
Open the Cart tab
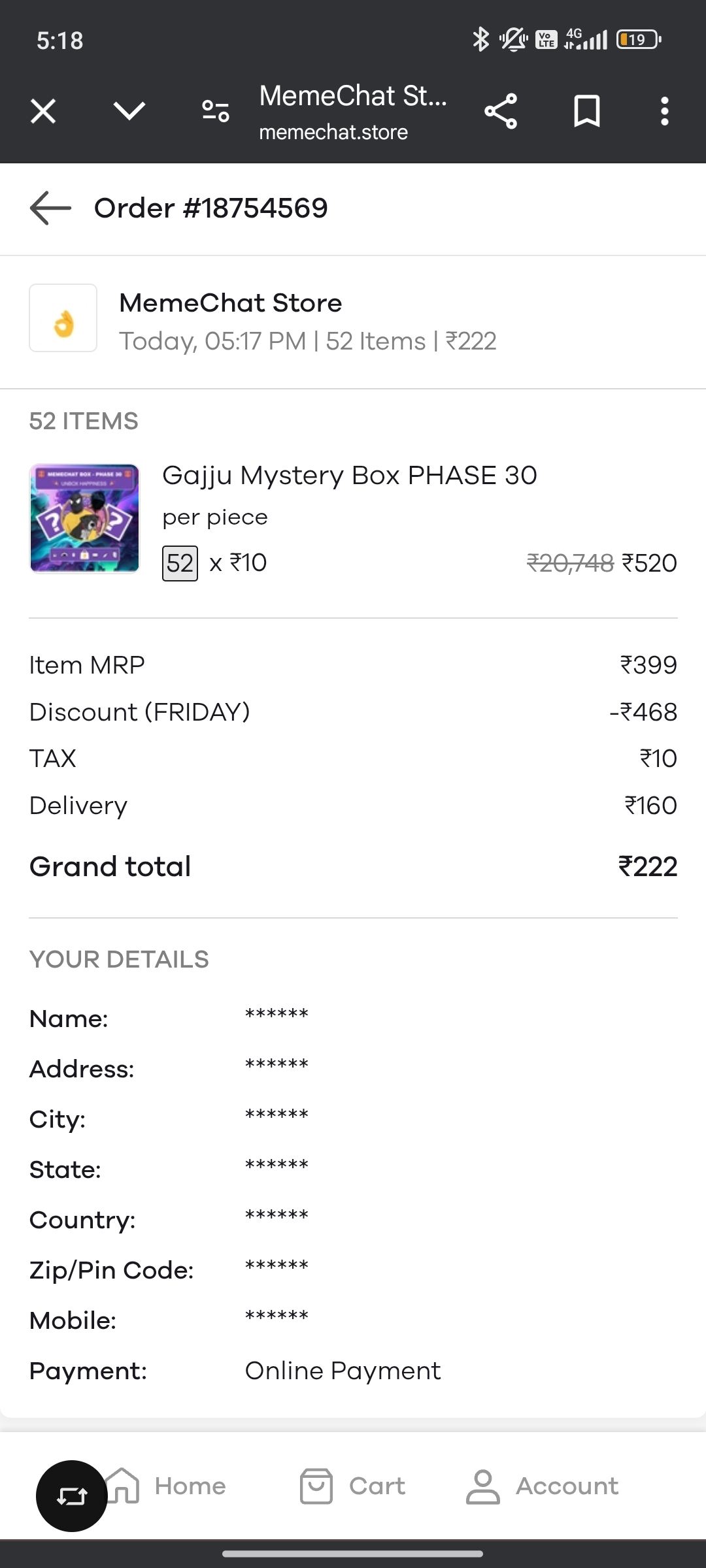[353, 1486]
